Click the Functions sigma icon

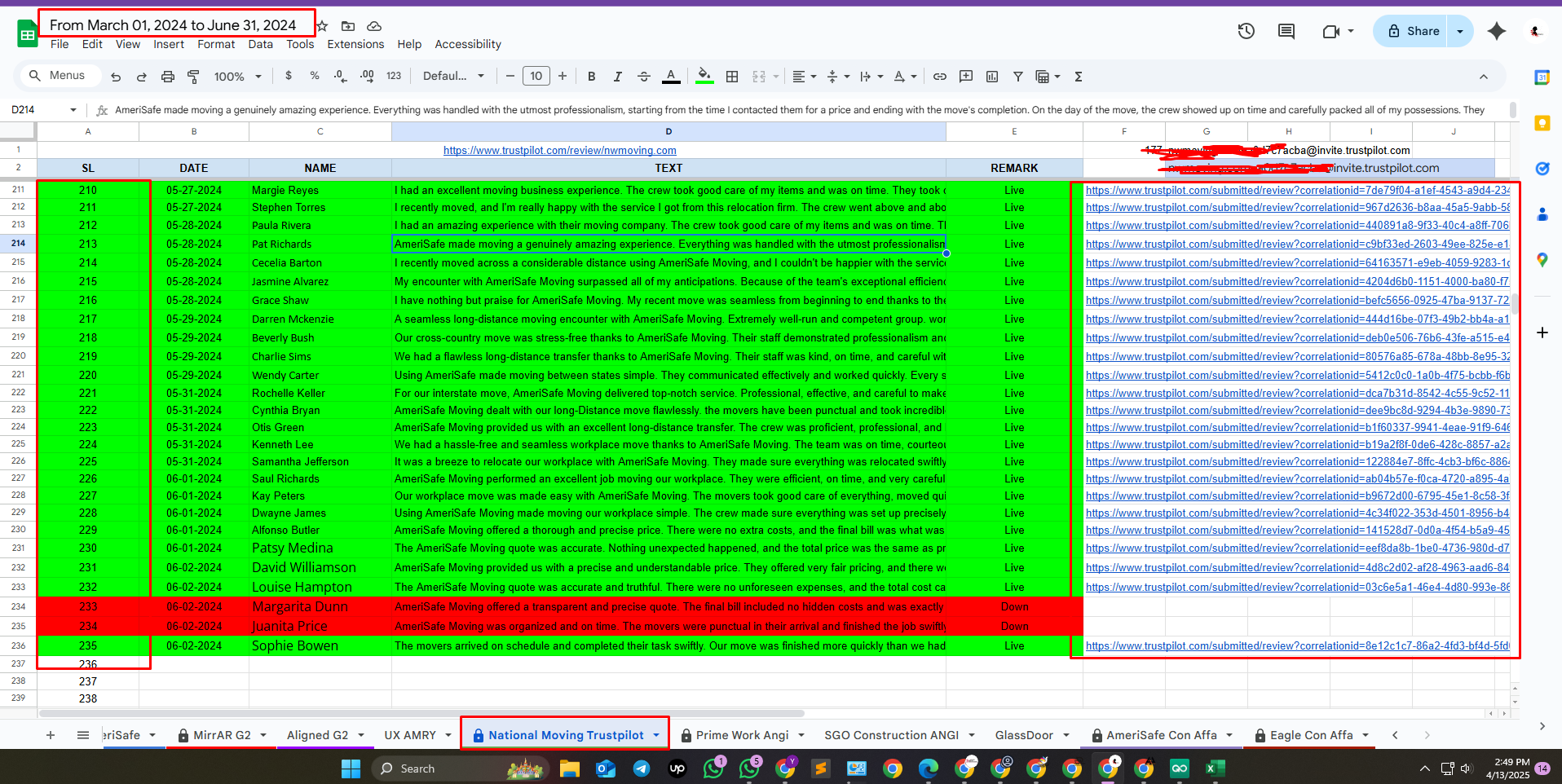1078,77
